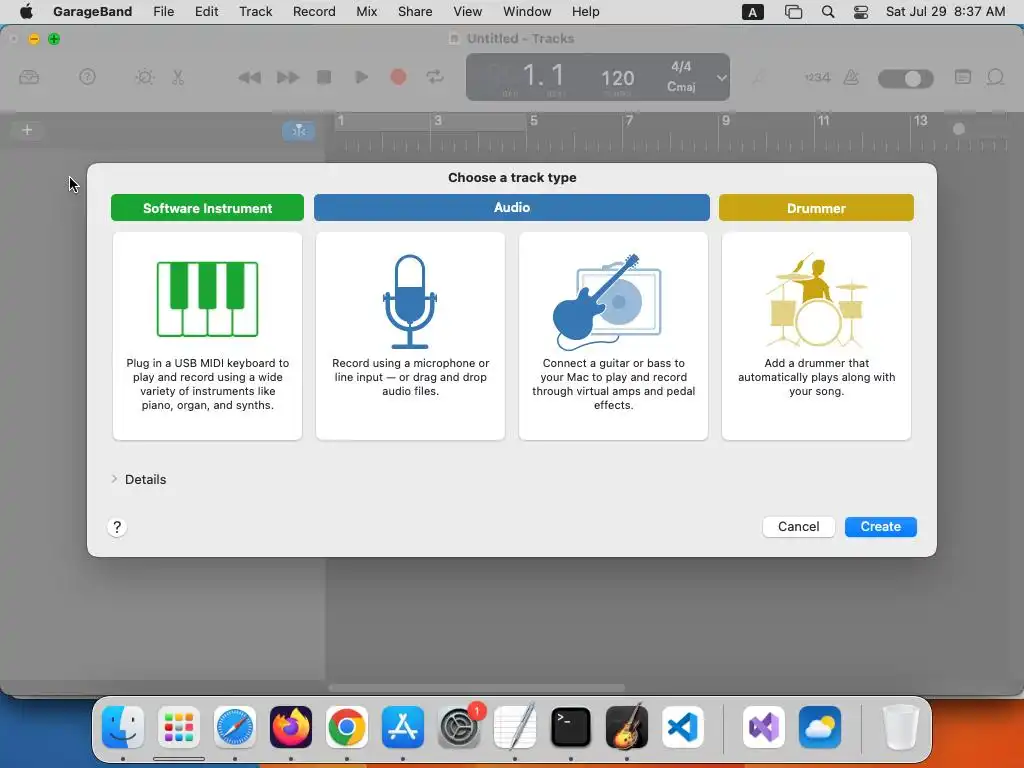This screenshot has height=768, width=1024.
Task: Open the Help menu
Action: tap(585, 12)
